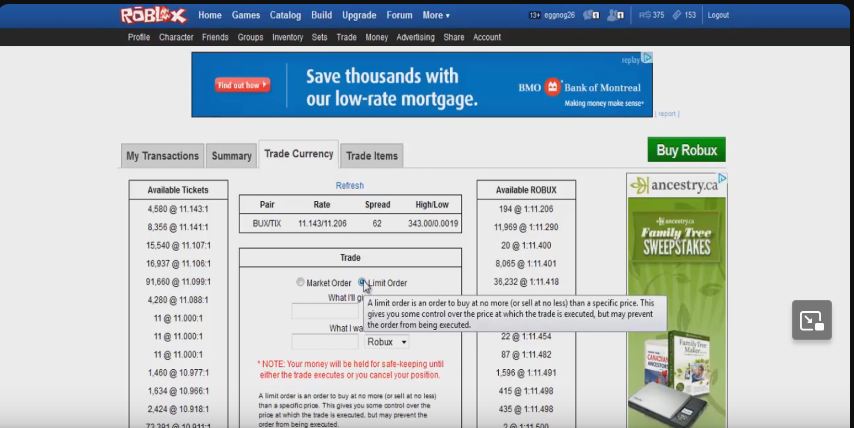Open the friend requests icon in the header

click(x=616, y=15)
